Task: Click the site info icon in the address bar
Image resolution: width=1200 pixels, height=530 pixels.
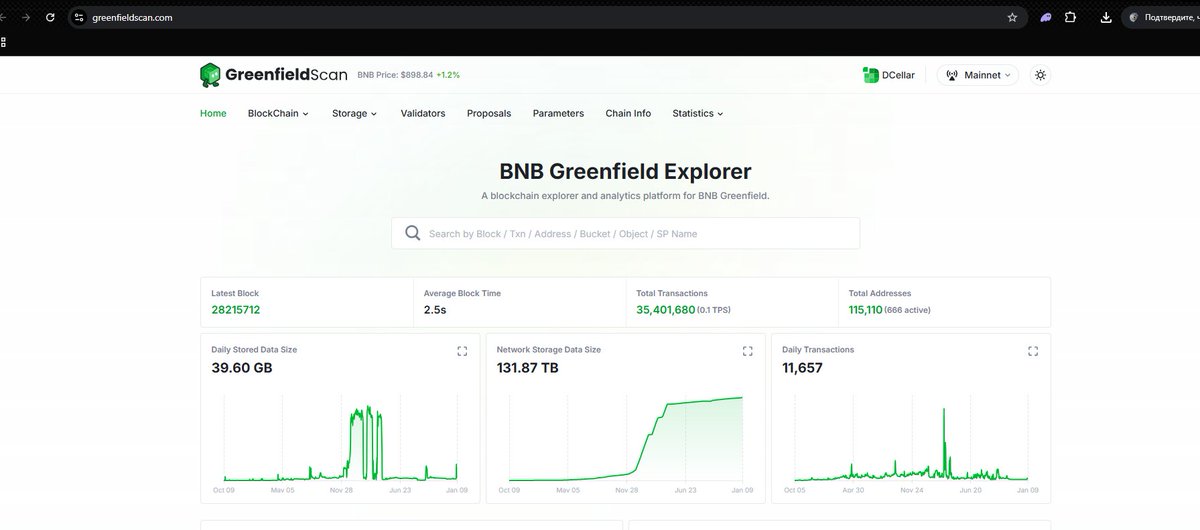Action: click(x=80, y=17)
